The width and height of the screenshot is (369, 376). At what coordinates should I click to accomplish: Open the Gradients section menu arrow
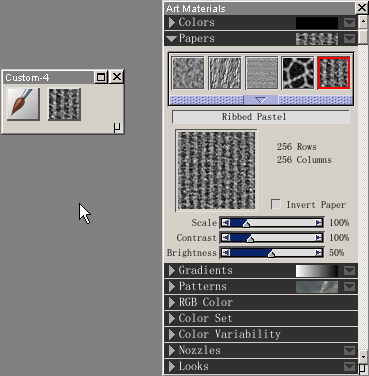click(349, 271)
